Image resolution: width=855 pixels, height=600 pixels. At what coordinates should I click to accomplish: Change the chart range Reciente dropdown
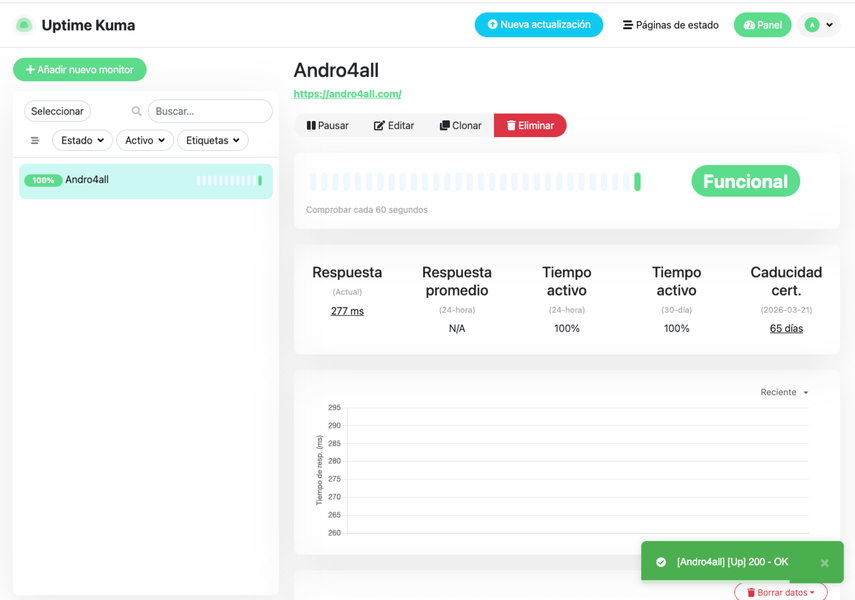coord(784,393)
